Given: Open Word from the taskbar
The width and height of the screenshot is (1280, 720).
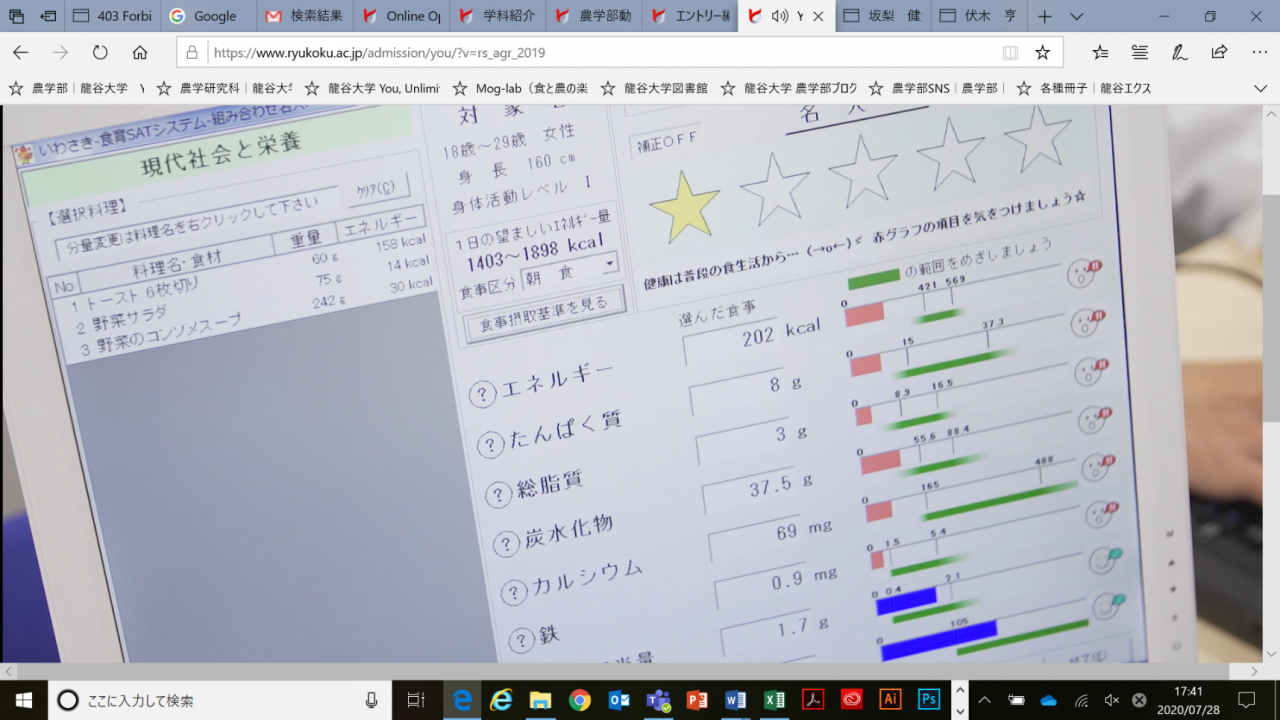Looking at the screenshot, I should (735, 700).
